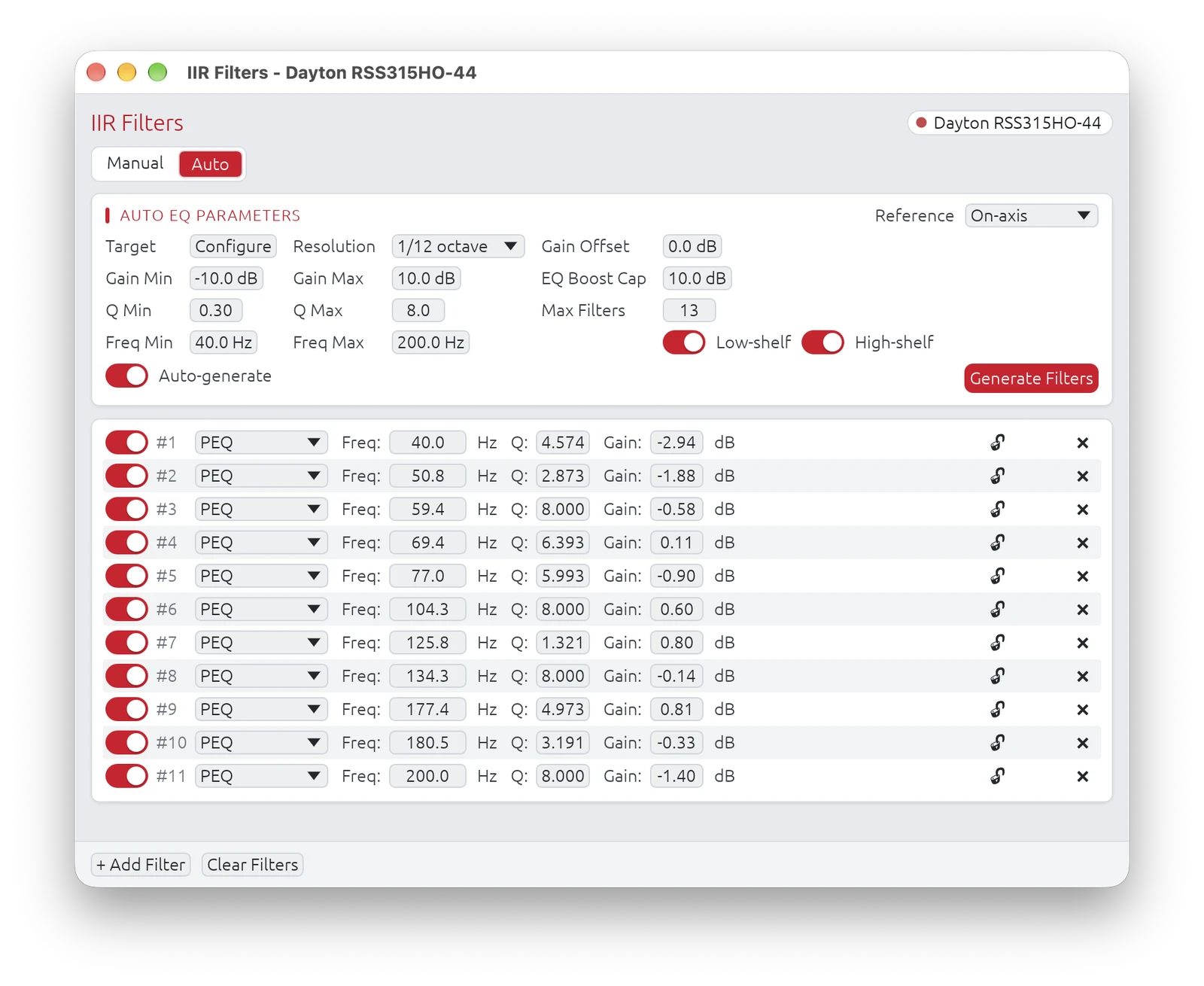Toggle filter #7 enable switch
Screen dimensions: 1204x986
click(126, 643)
